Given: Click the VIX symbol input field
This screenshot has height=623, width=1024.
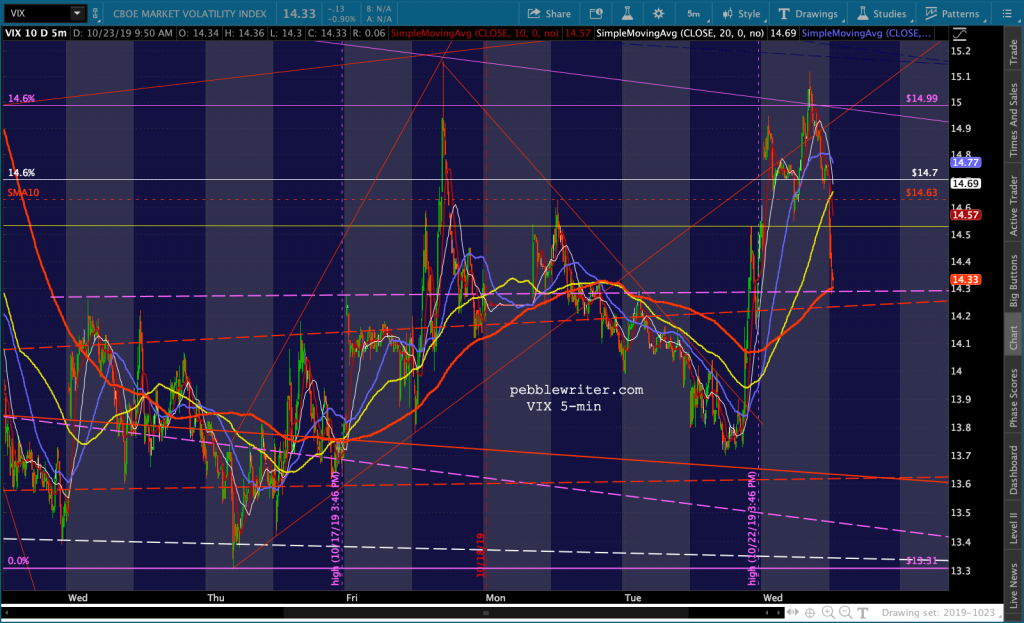Looking at the screenshot, I should 37,13.
